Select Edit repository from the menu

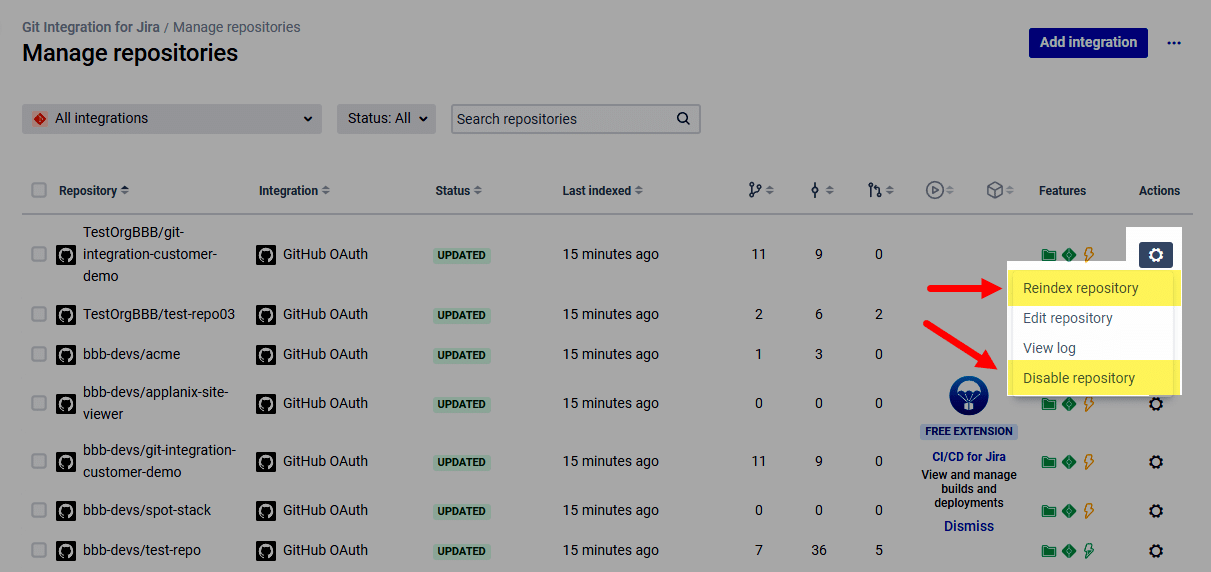point(1094,318)
